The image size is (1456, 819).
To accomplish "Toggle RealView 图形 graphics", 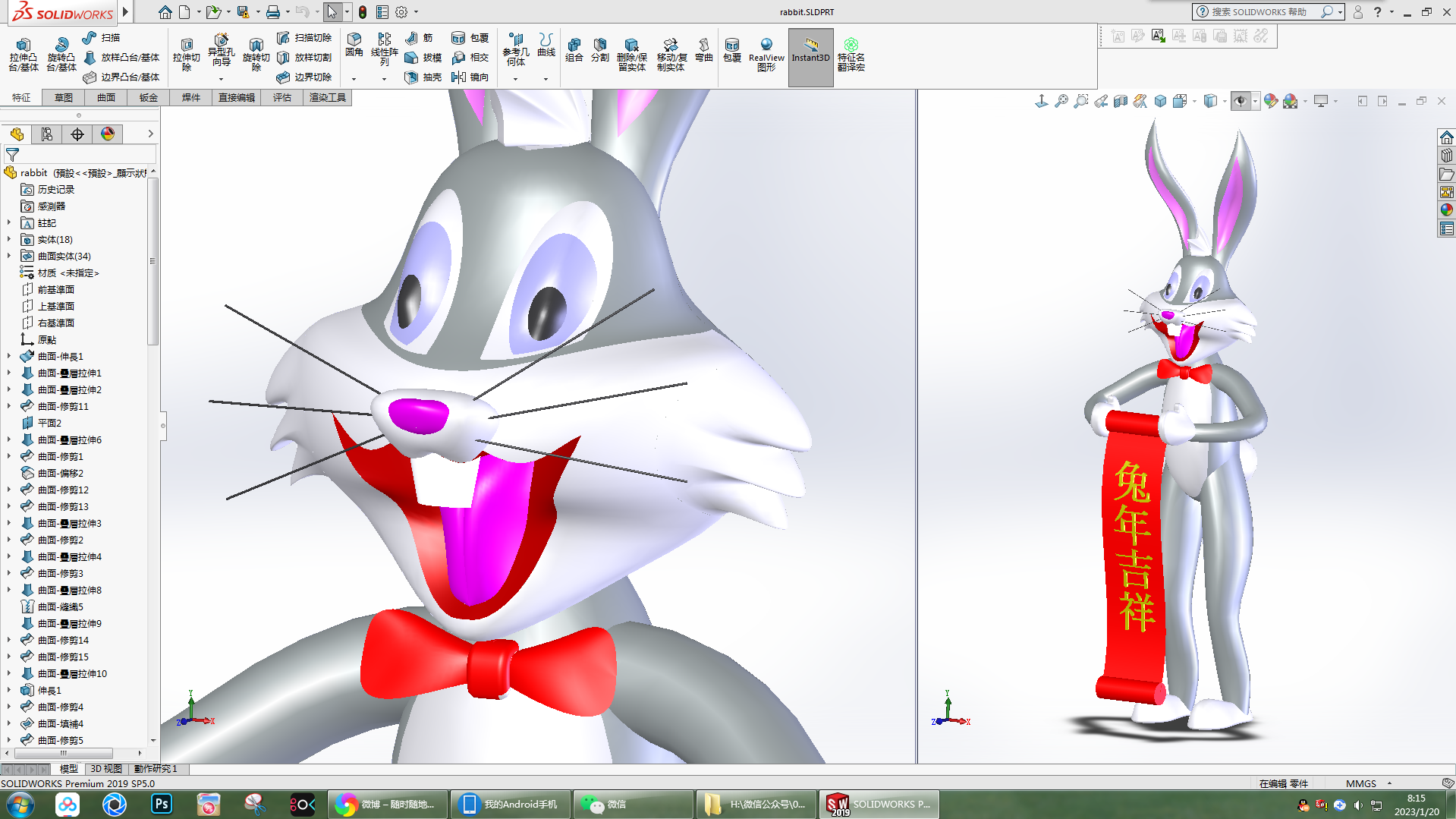I will 766,54.
